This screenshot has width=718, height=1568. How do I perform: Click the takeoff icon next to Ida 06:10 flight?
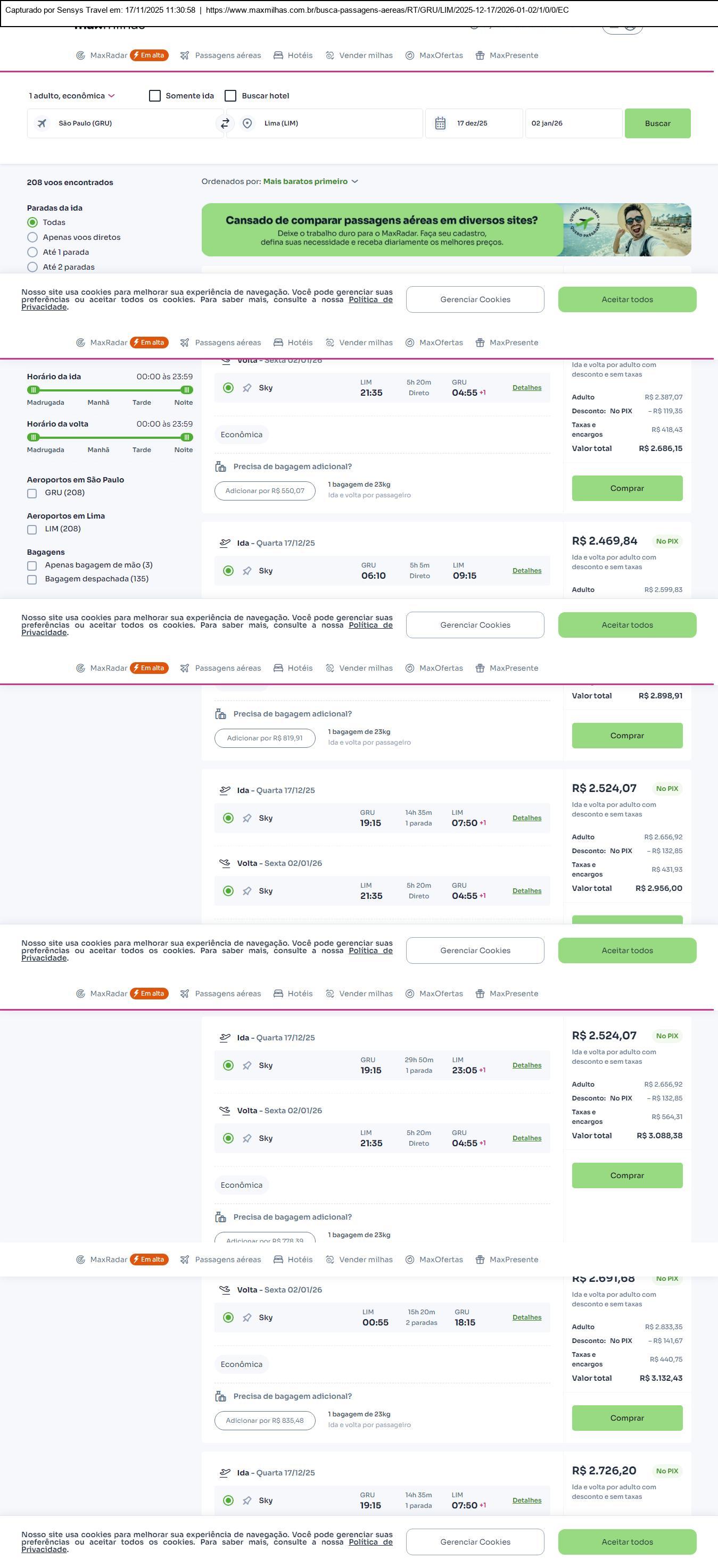tap(225, 543)
